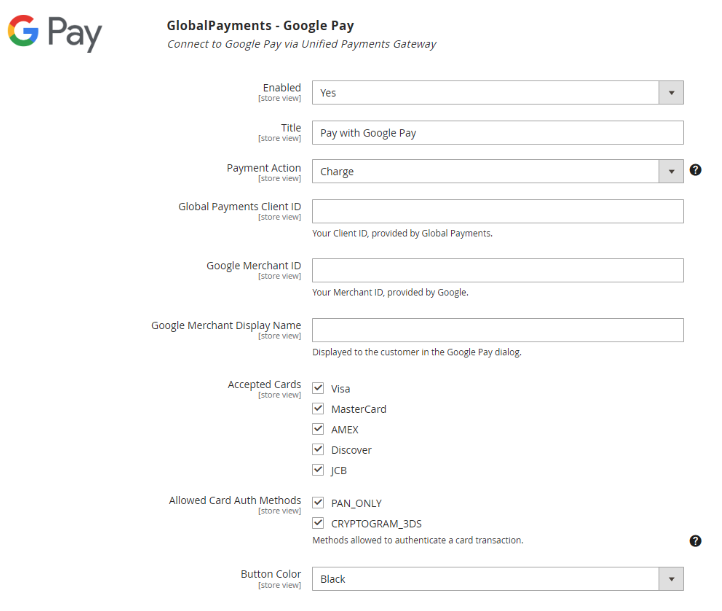Open the Button Color dropdown

(x=497, y=579)
